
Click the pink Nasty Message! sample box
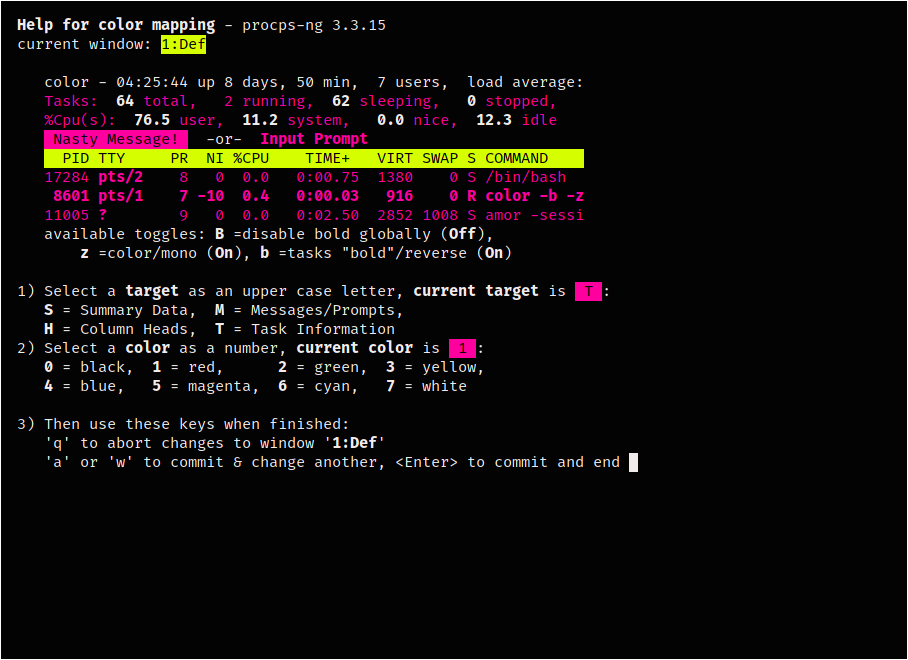pos(116,139)
